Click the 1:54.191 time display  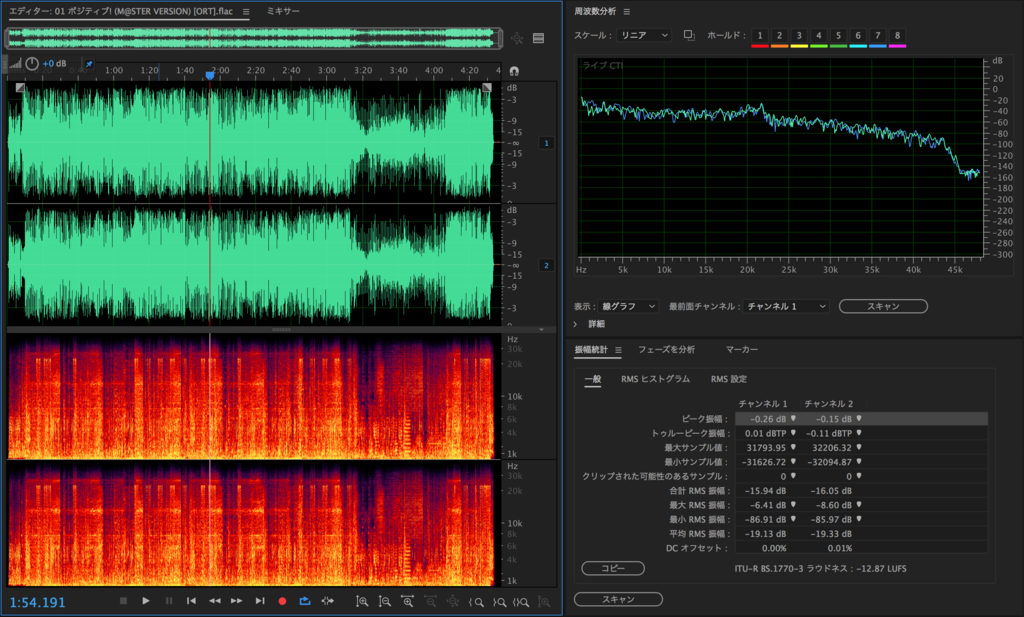tap(37, 602)
